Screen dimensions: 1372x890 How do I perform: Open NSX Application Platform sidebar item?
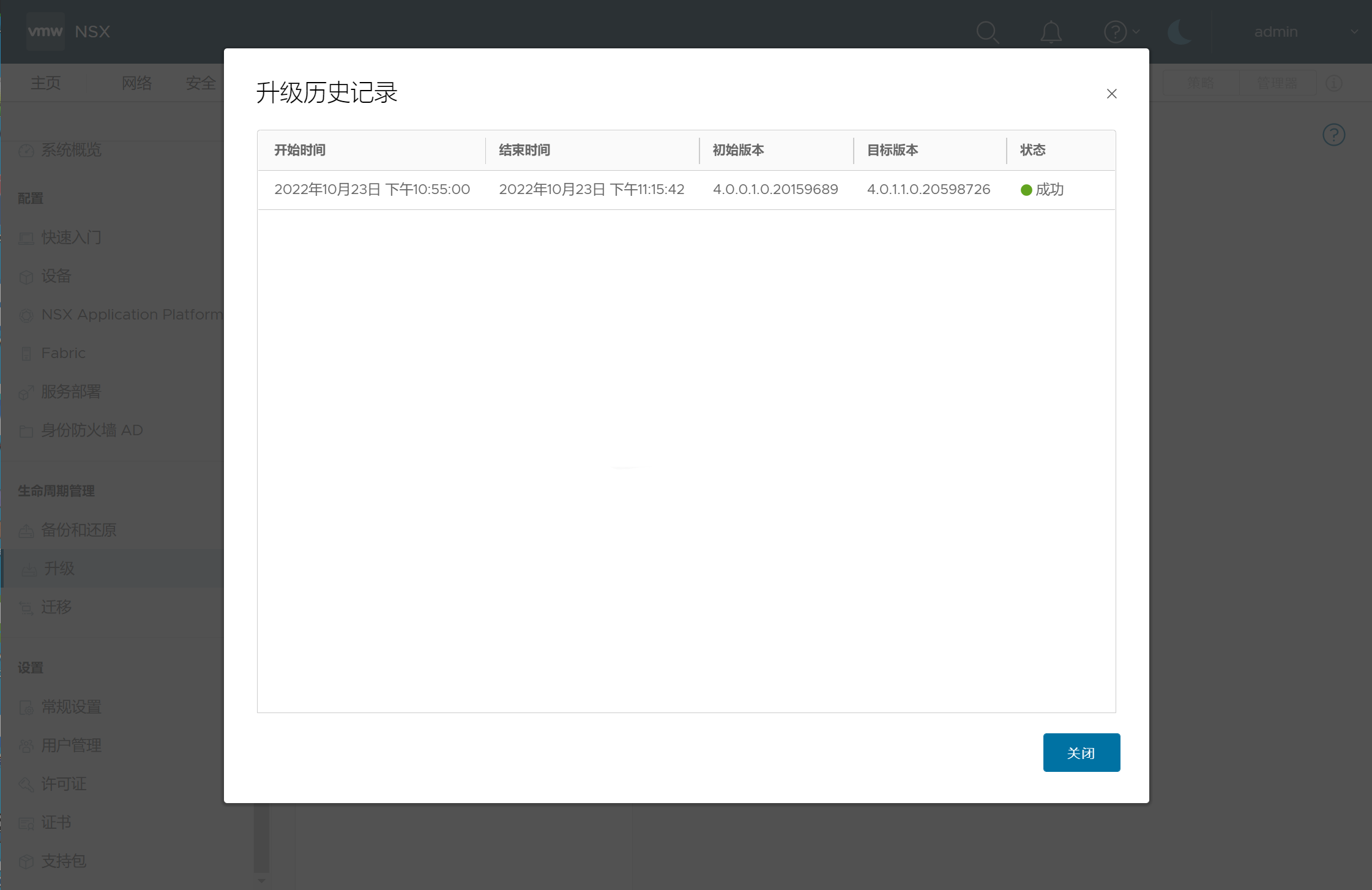(x=132, y=315)
